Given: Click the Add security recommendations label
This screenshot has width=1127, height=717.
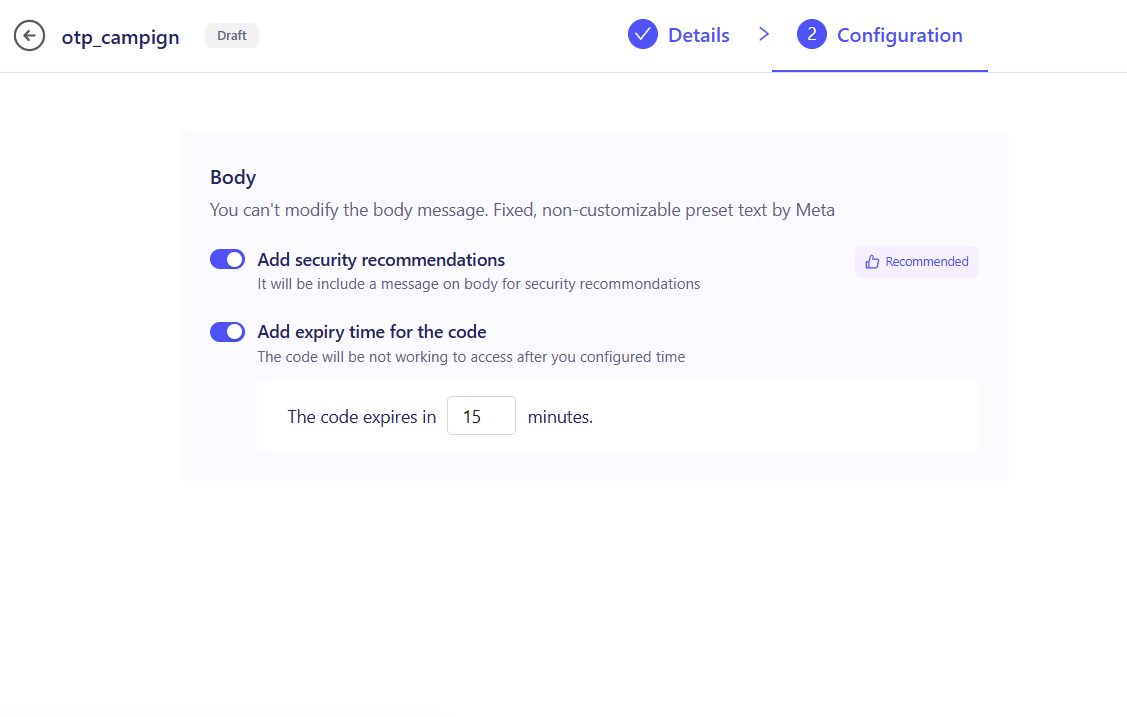Looking at the screenshot, I should tap(381, 260).
